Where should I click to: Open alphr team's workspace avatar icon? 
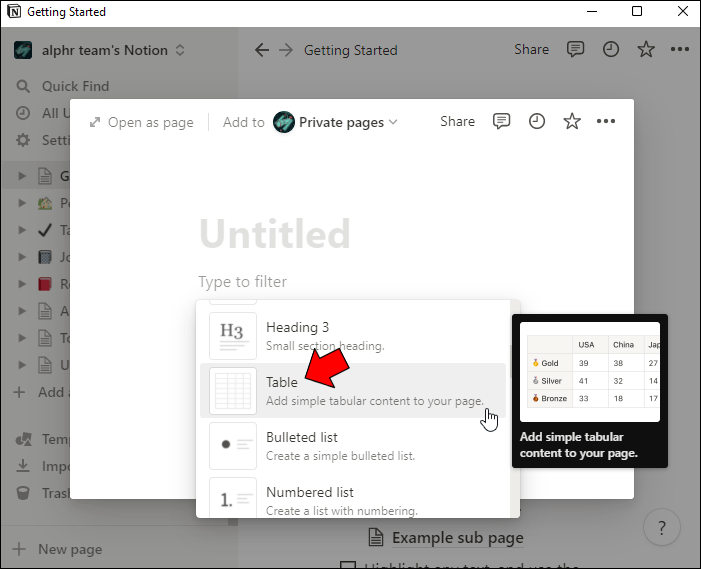pos(23,50)
